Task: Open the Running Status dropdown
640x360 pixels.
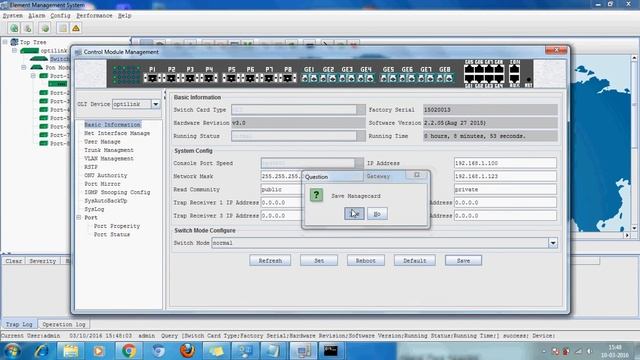Action: (x=360, y=136)
